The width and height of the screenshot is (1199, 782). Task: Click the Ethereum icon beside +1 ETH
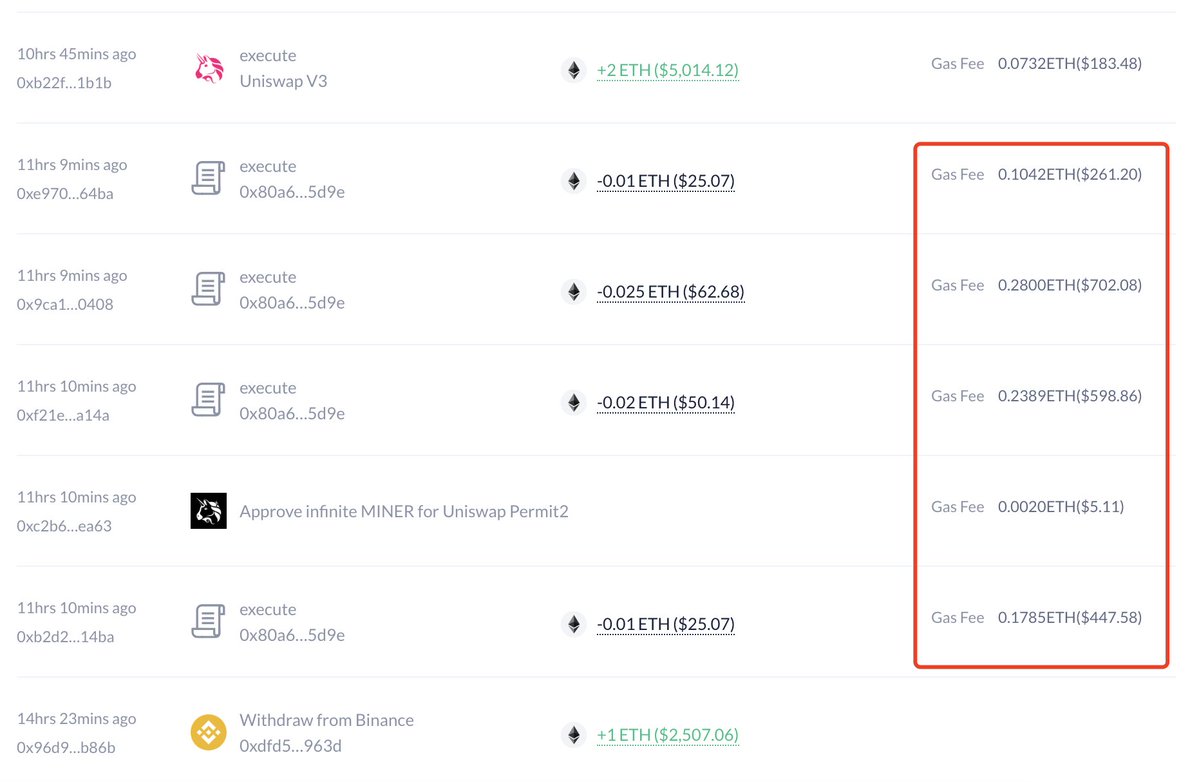(573, 735)
